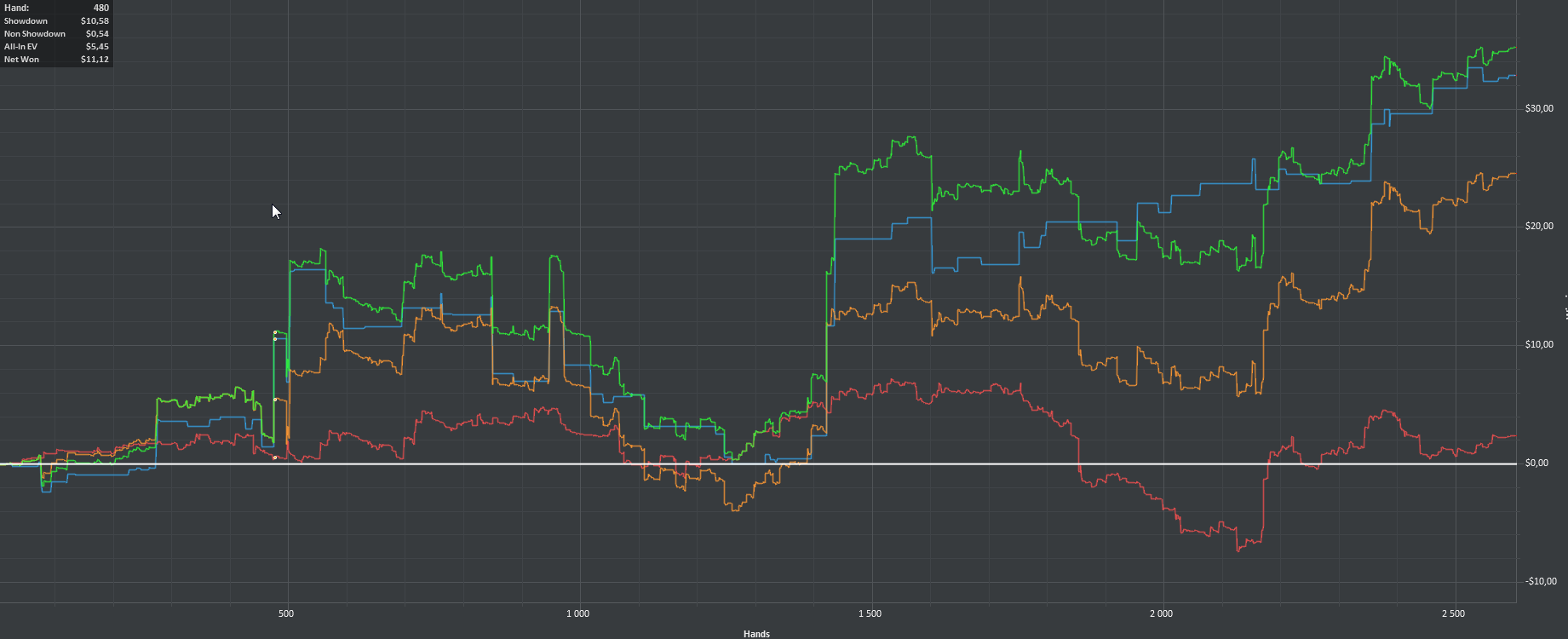This screenshot has width=1568, height=639.
Task: Click the 'Hands' x-axis title
Action: pyautogui.click(x=756, y=634)
